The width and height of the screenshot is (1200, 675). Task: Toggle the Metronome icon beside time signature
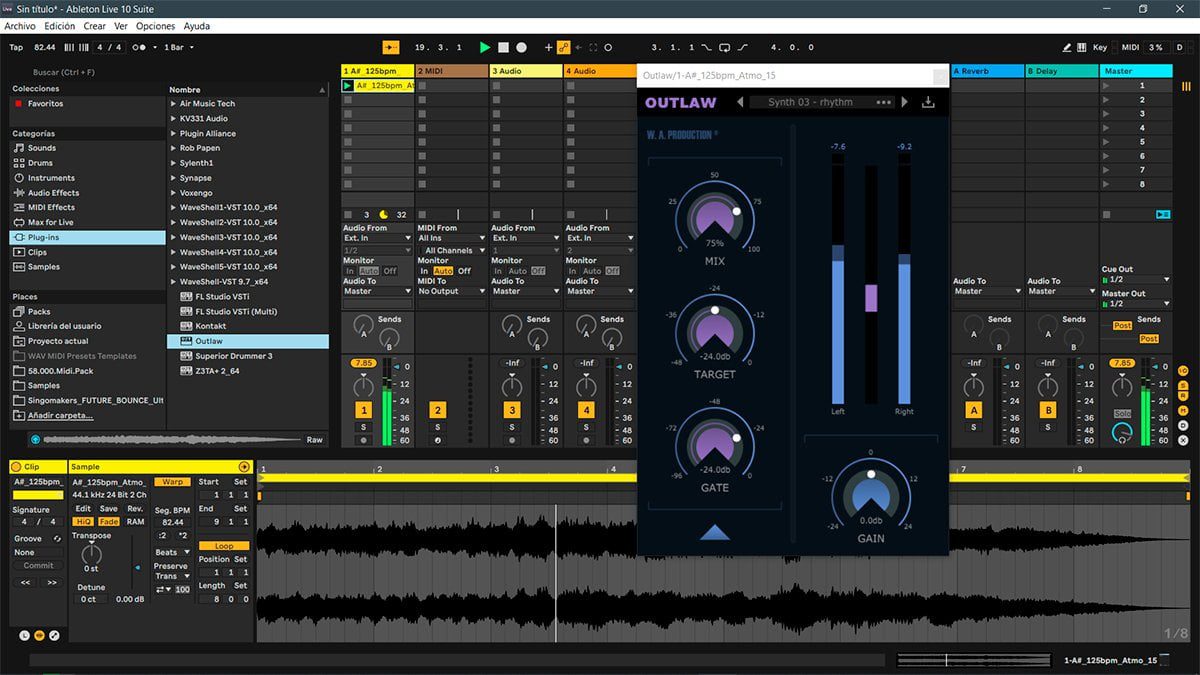(x=140, y=47)
